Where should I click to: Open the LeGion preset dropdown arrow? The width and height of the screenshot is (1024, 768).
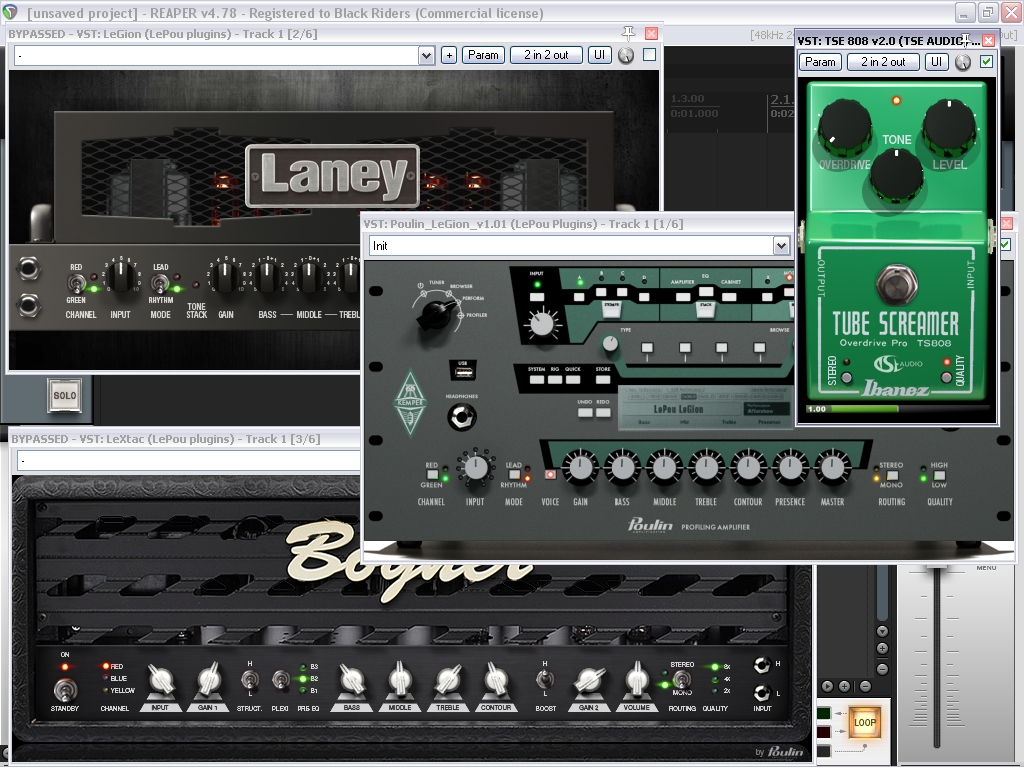click(x=426, y=56)
